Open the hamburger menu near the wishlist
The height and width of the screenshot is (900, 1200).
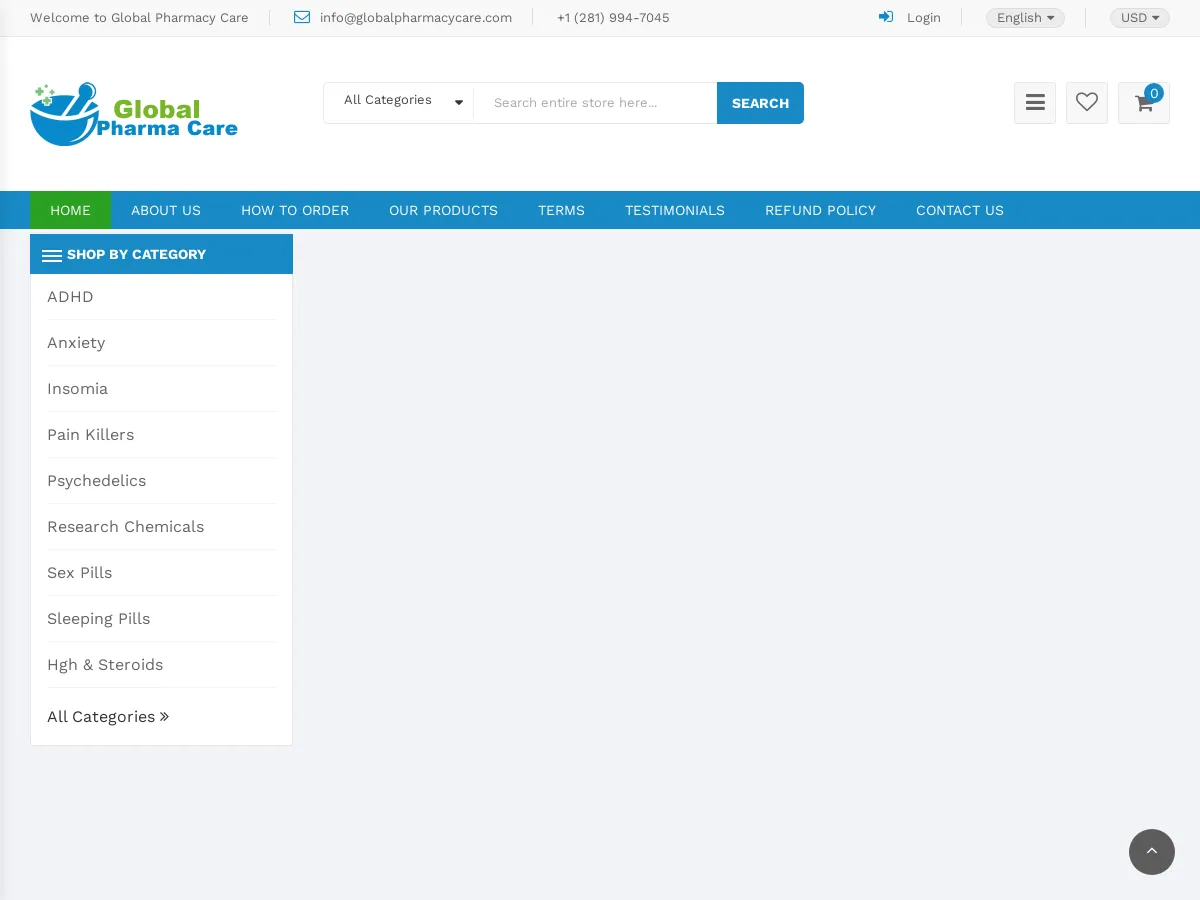click(1035, 103)
